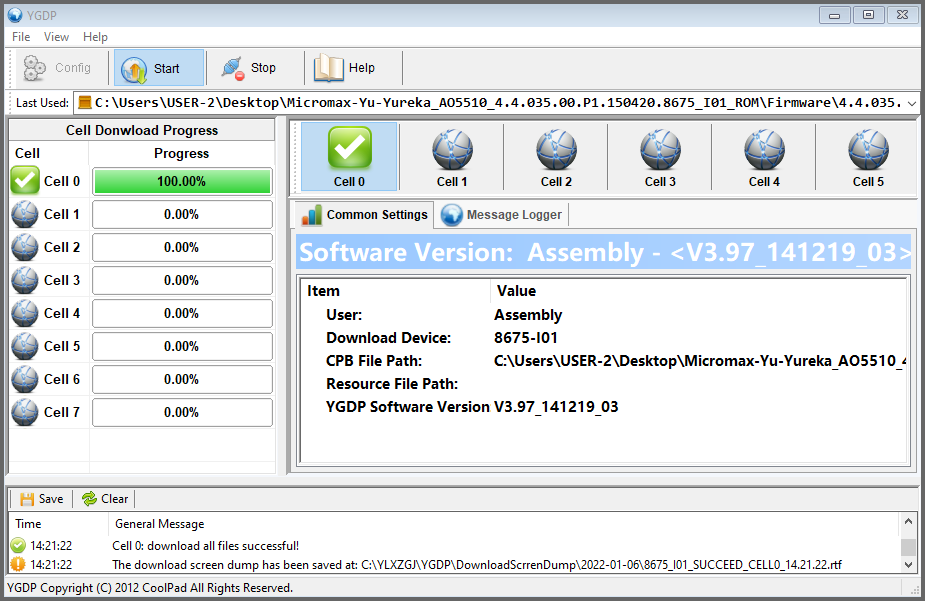
Task: Click the Software Version banner
Action: 603,252
